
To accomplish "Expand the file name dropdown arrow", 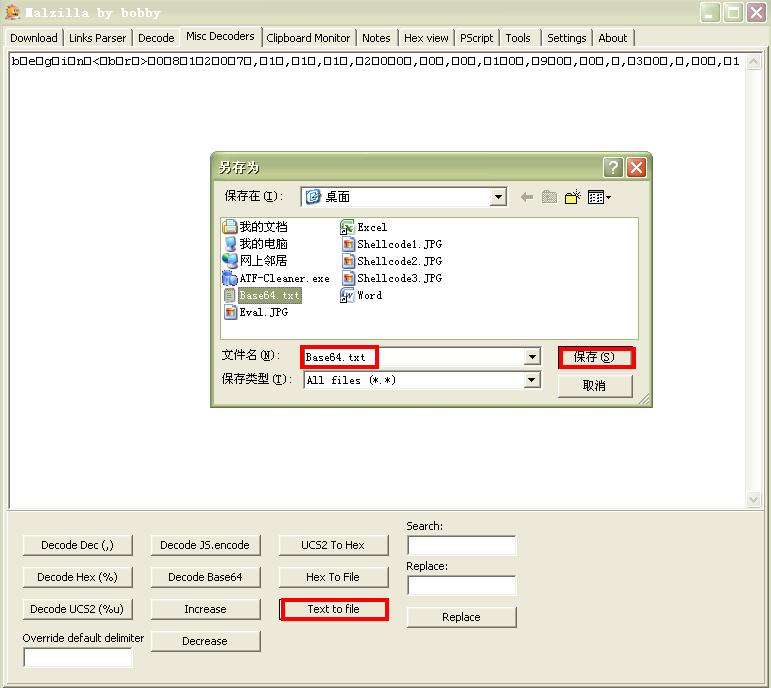I will (532, 357).
